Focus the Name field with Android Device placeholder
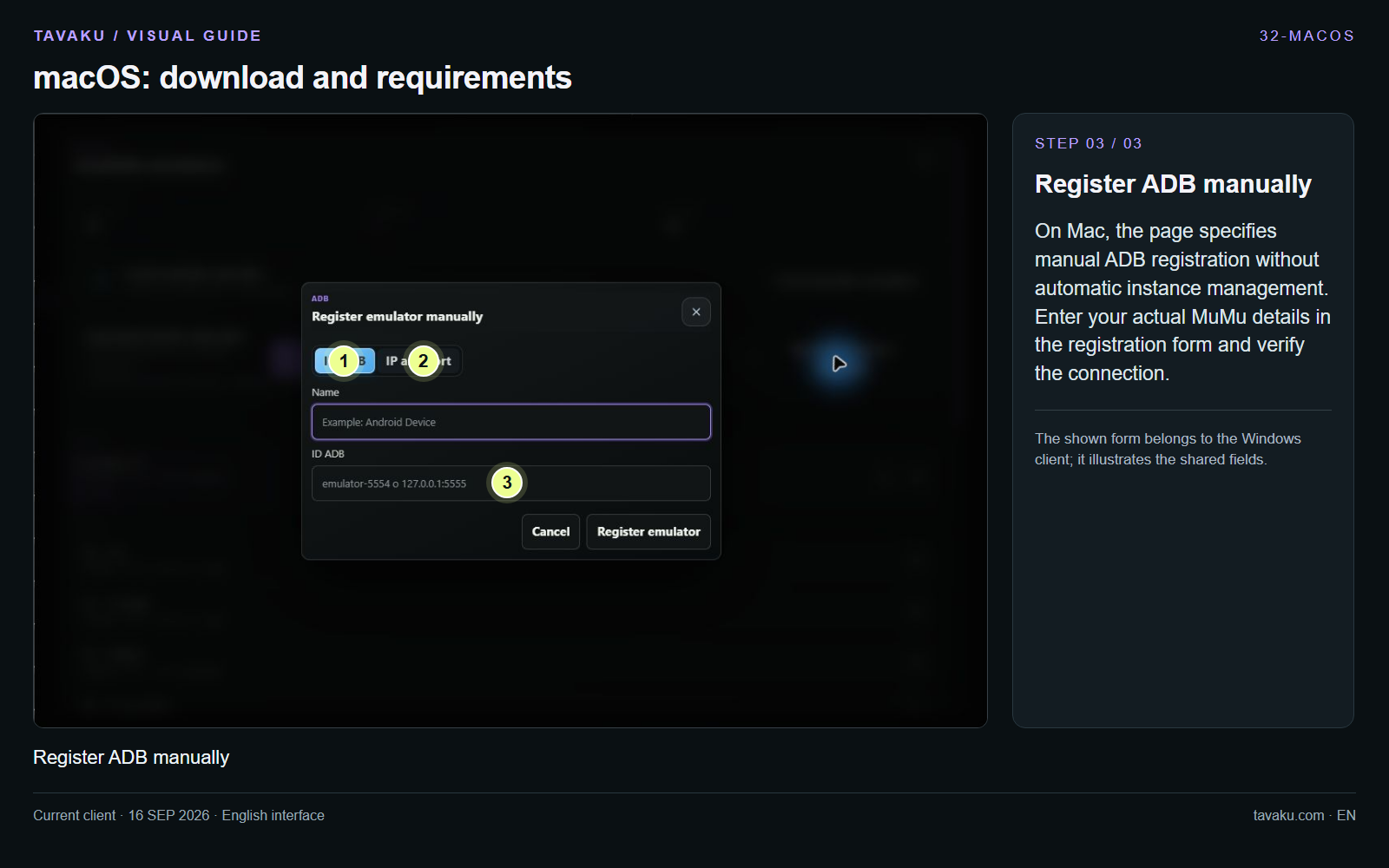Image resolution: width=1389 pixels, height=868 pixels. (x=510, y=422)
